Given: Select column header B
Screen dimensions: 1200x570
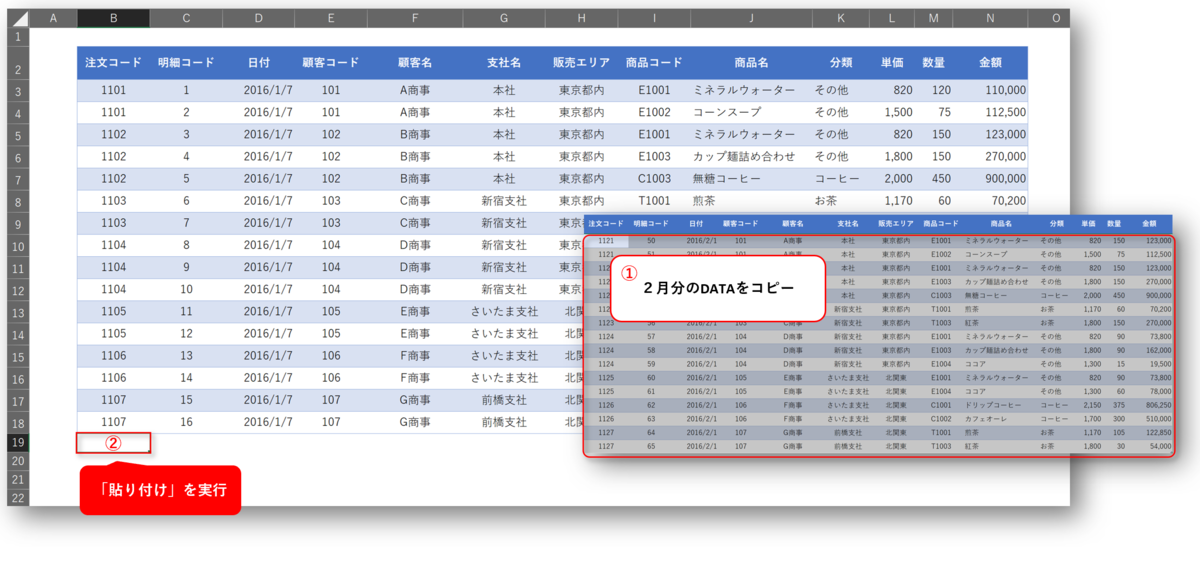Looking at the screenshot, I should [113, 18].
